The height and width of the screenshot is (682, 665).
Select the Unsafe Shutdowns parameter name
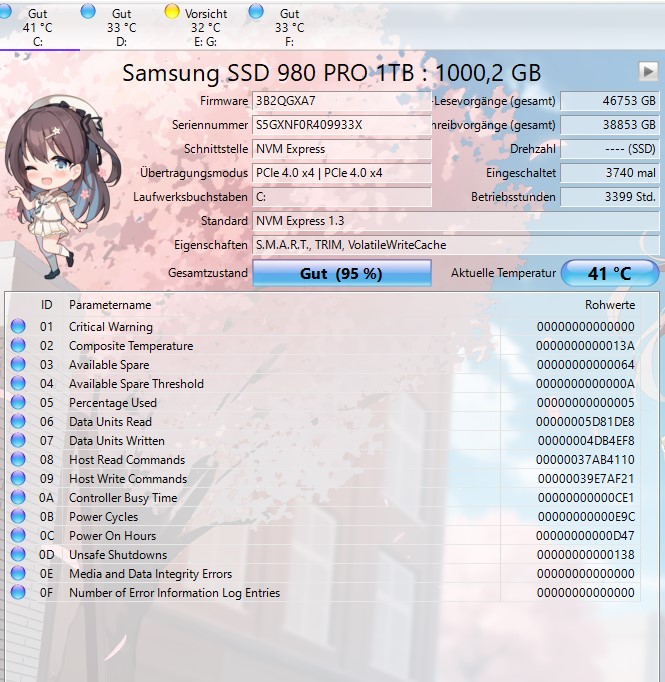coord(118,555)
